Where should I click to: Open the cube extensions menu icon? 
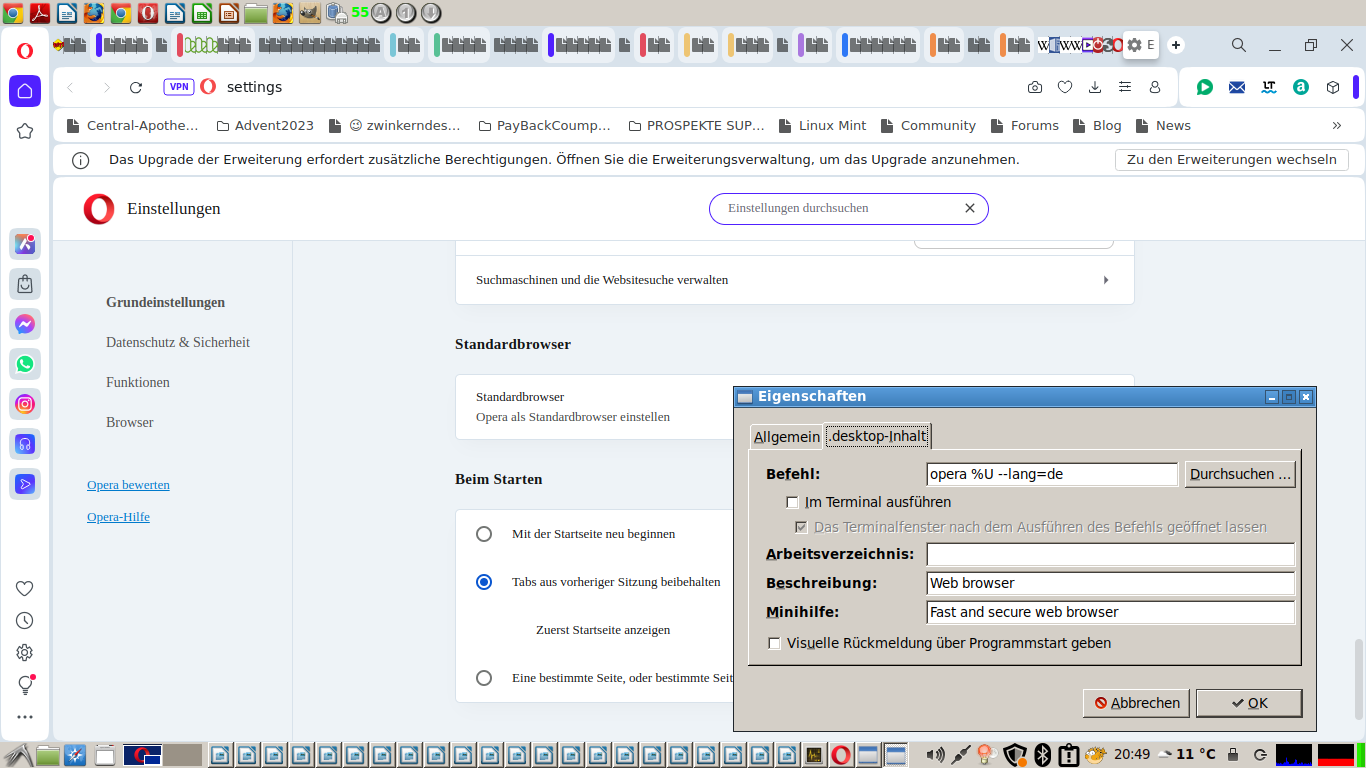[x=1333, y=87]
